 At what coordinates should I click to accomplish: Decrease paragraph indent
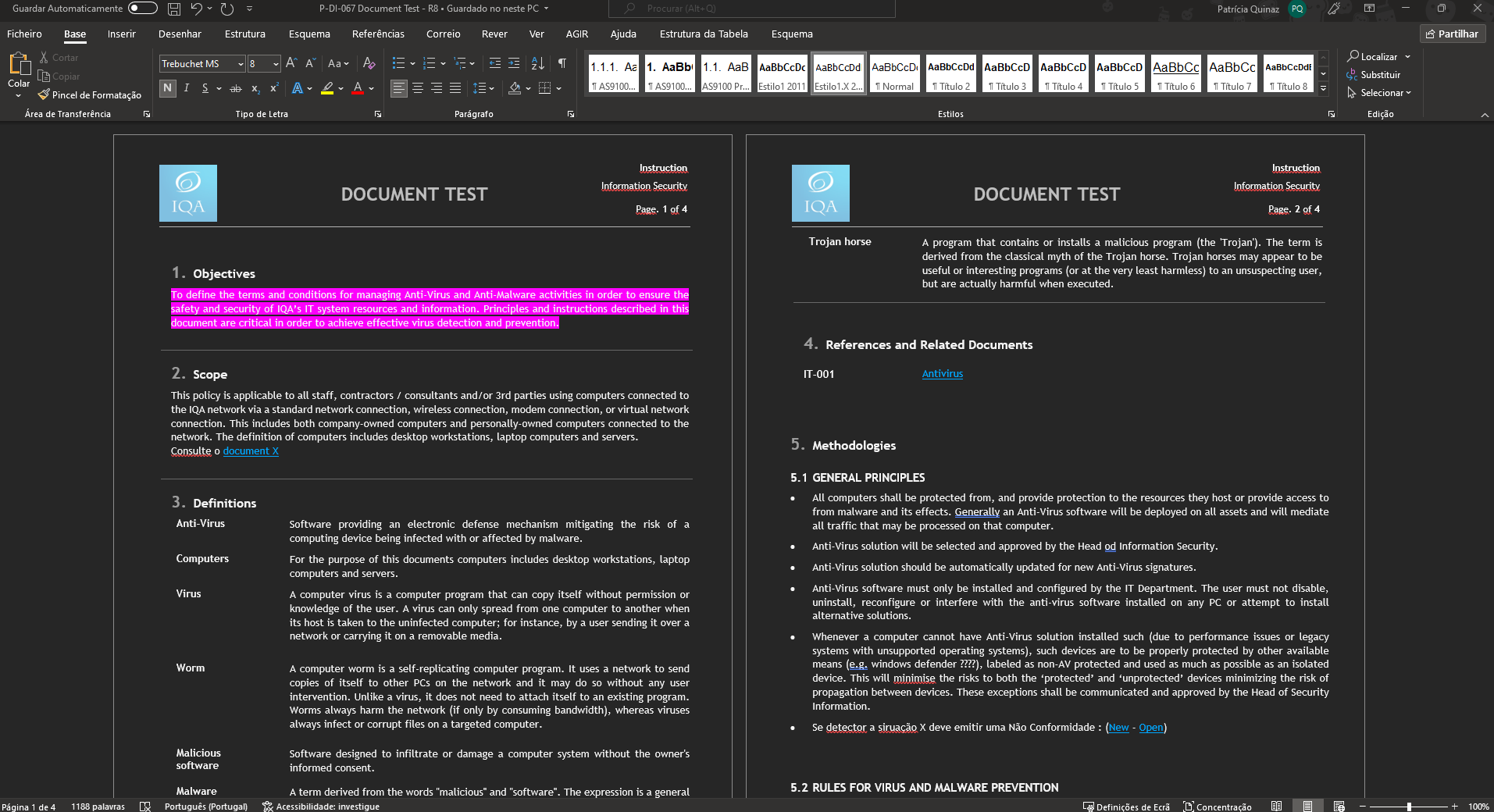[495, 63]
